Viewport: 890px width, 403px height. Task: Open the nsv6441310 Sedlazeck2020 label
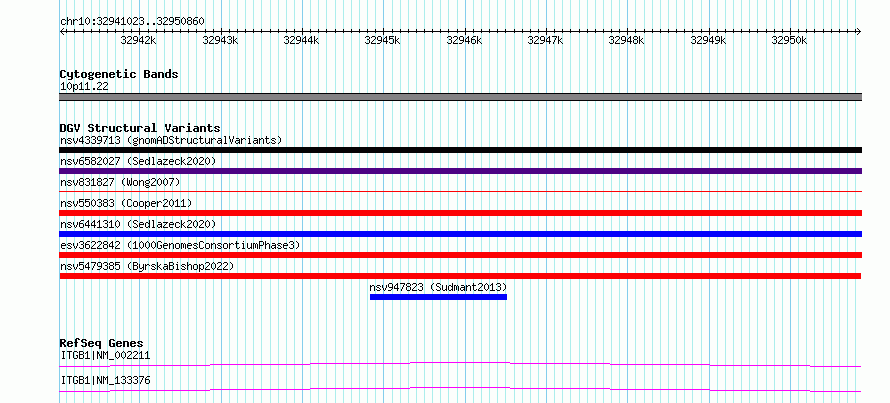click(138, 224)
